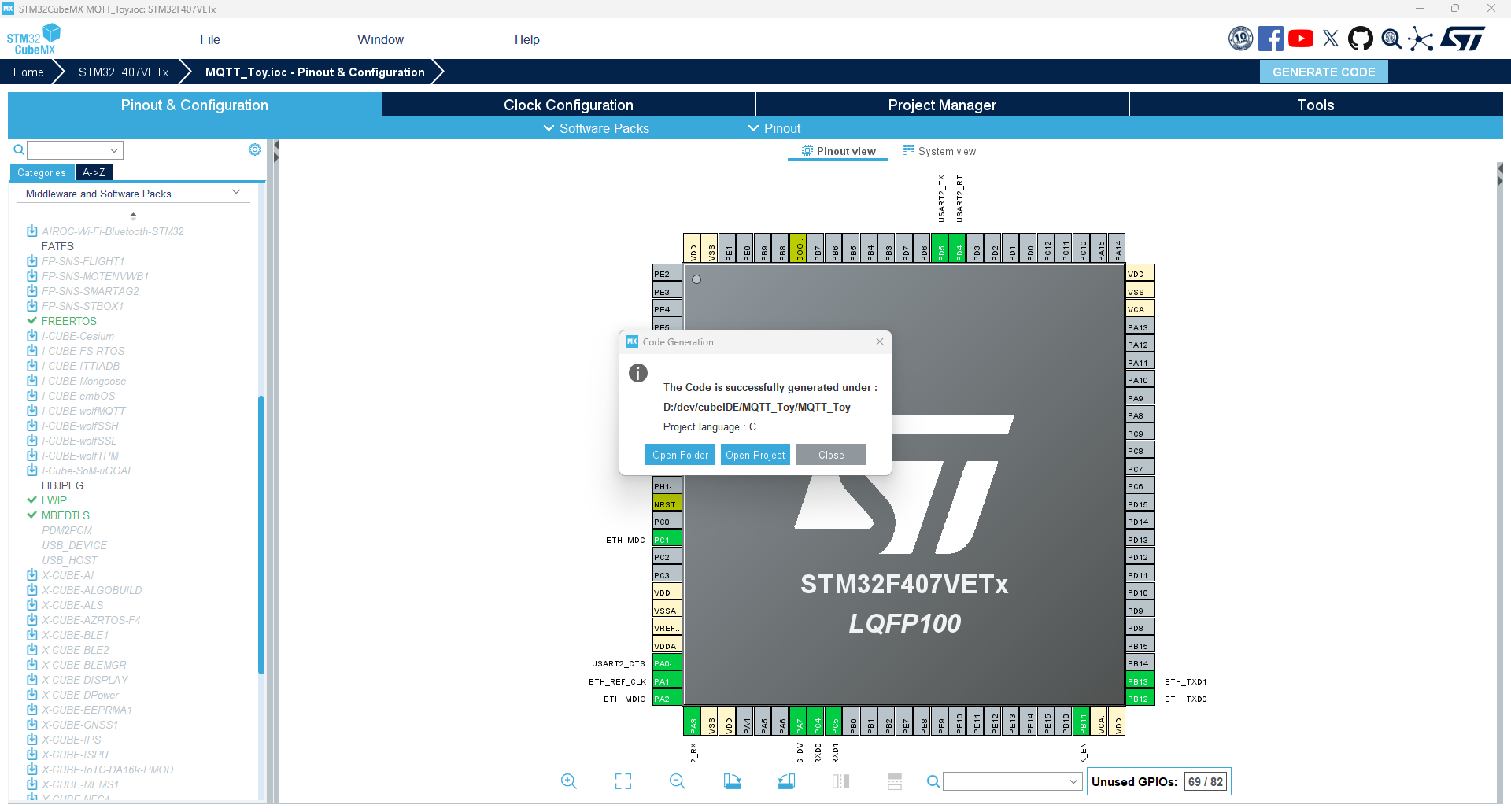Download the I-CUBE-Cesium pack icon
Viewport: 1511px width, 812px height.
point(32,336)
